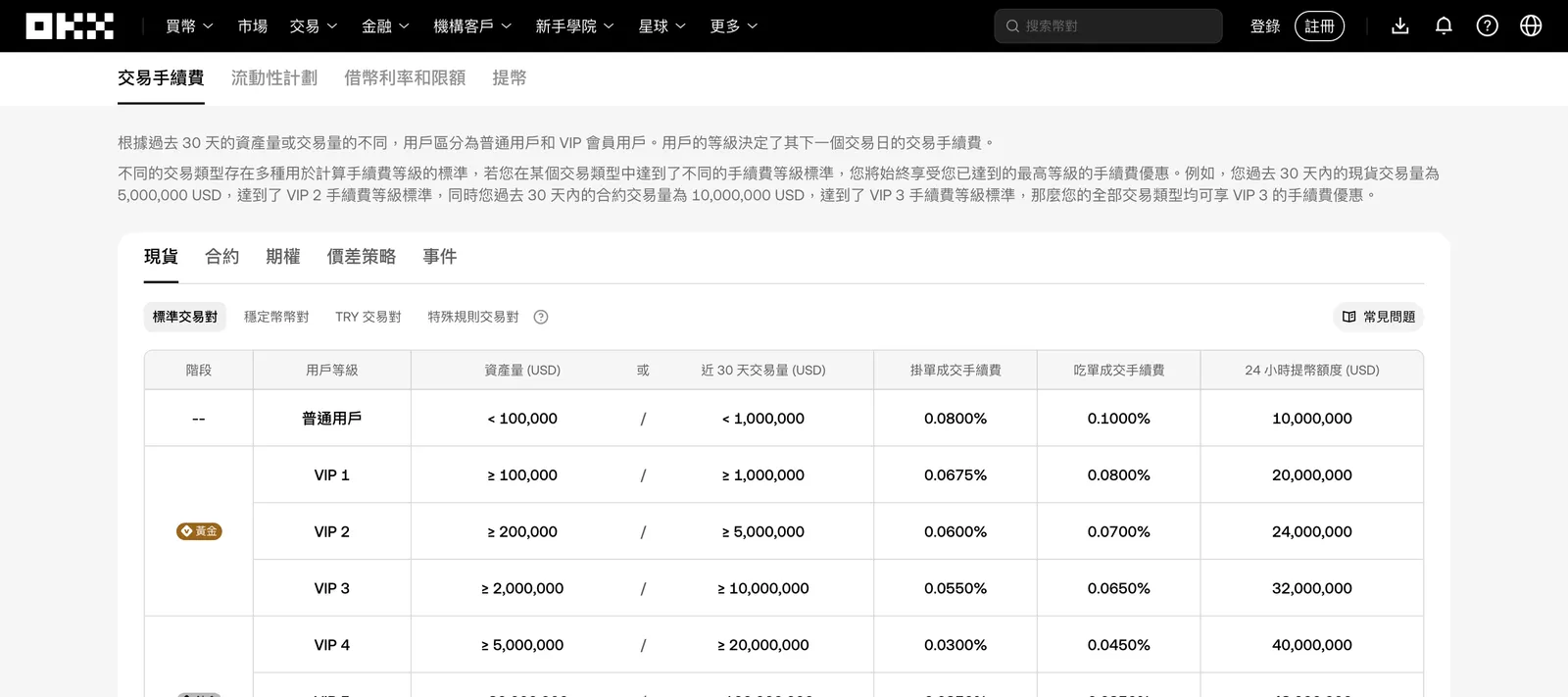The image size is (1568, 697).
Task: Switch to the 提幣 tab
Action: [x=510, y=77]
